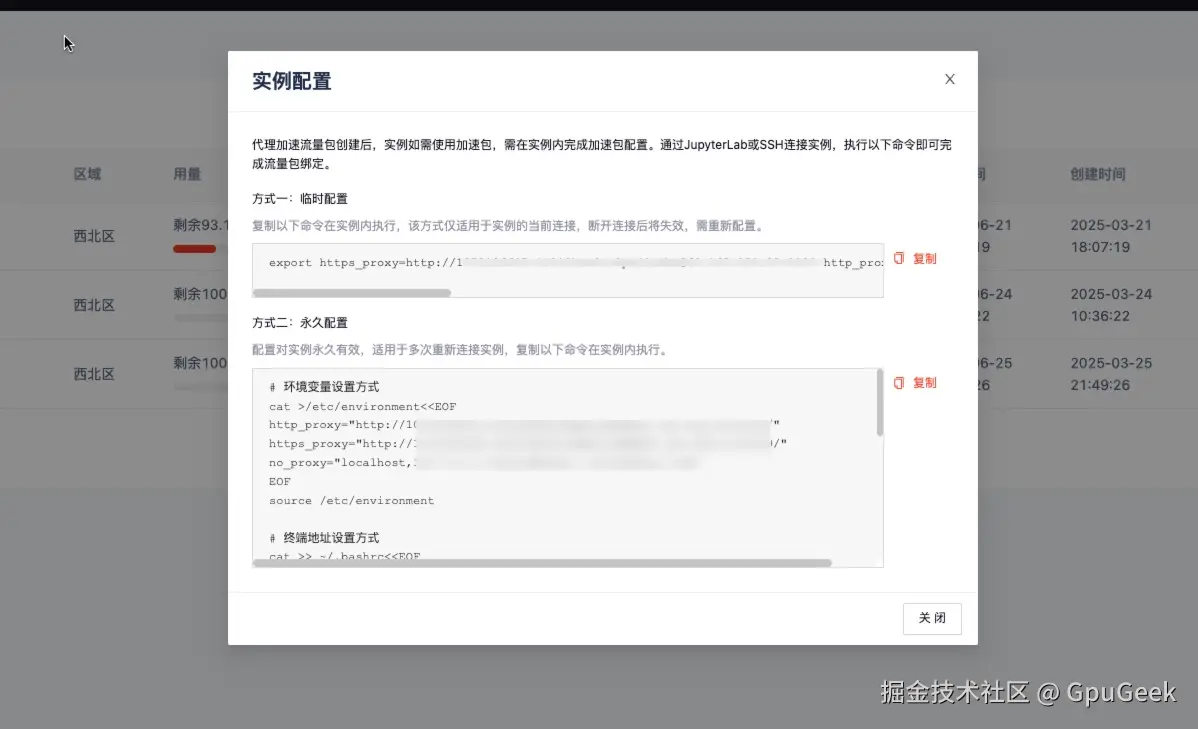
Task: Click the '# 环境变量设置方式' comment line
Action: click(x=324, y=387)
